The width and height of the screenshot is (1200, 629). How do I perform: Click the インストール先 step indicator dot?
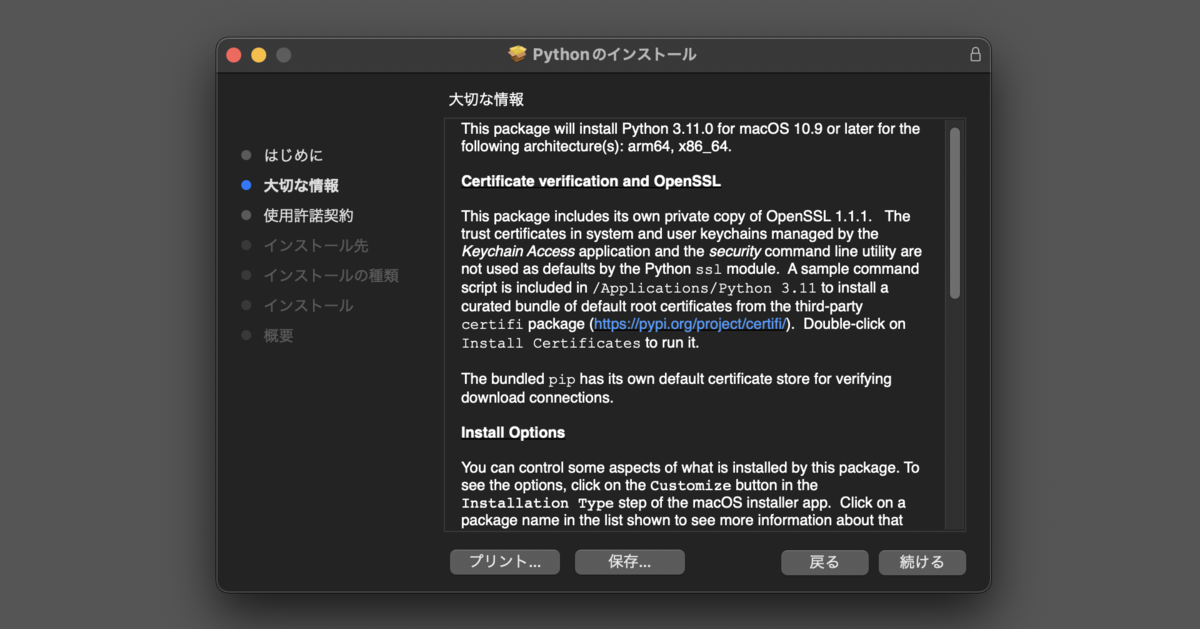coord(245,245)
